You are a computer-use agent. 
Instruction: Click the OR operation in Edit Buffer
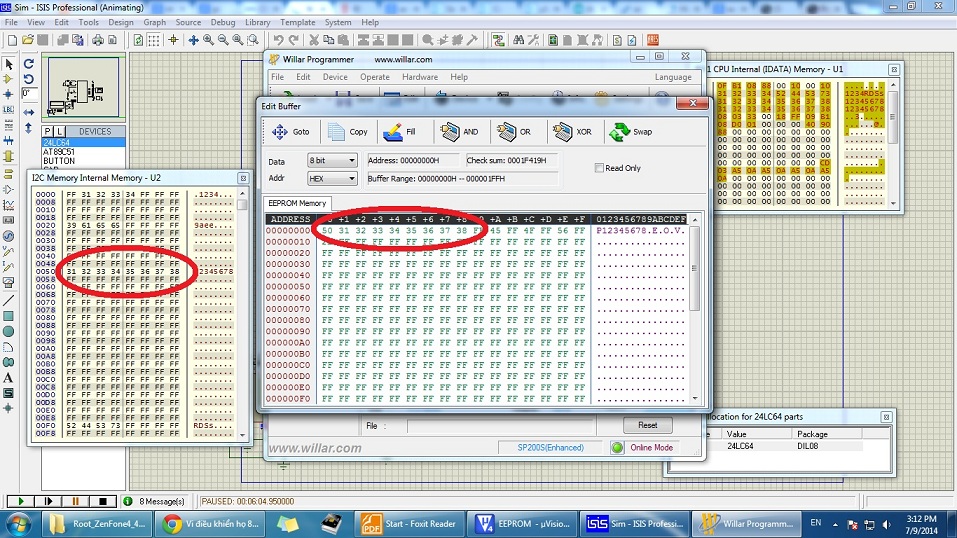[514, 132]
